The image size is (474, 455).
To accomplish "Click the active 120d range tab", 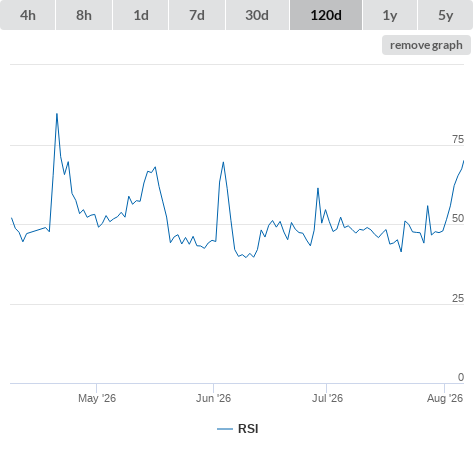I will 326,15.
